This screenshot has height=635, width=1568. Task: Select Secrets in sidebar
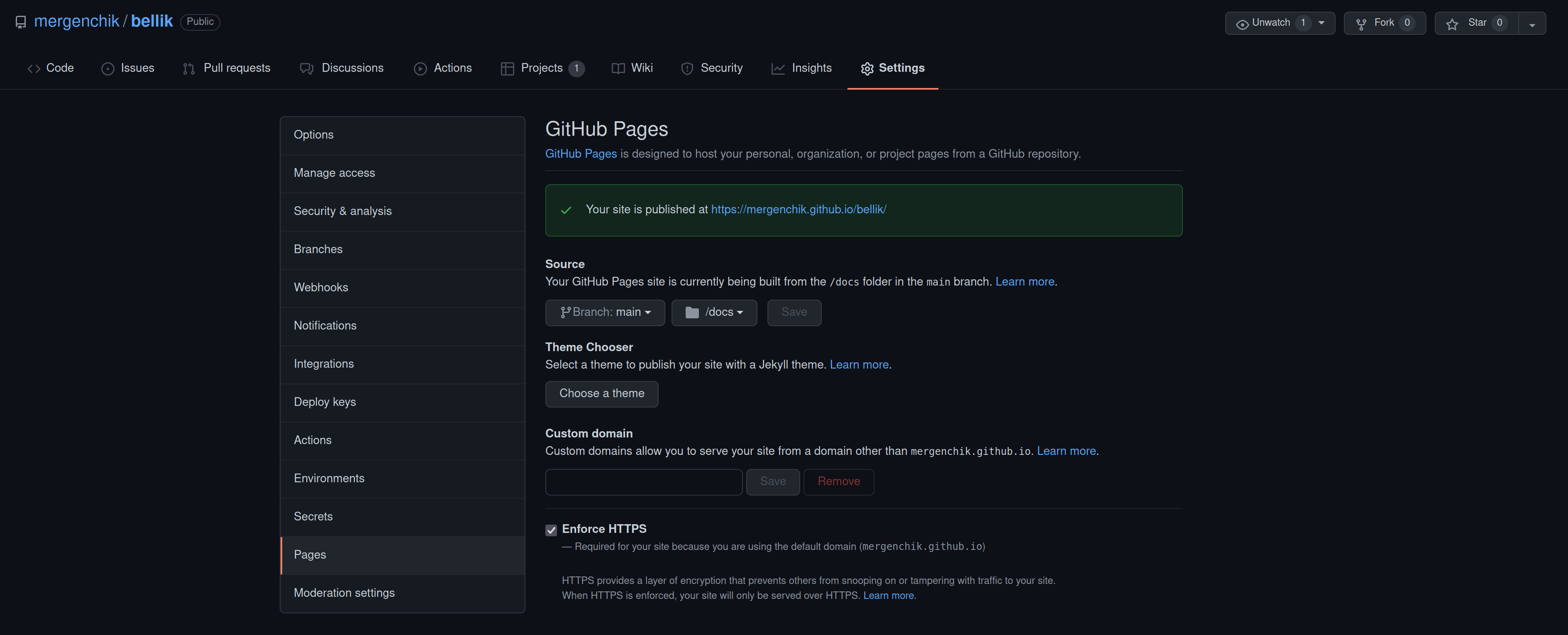click(x=402, y=517)
